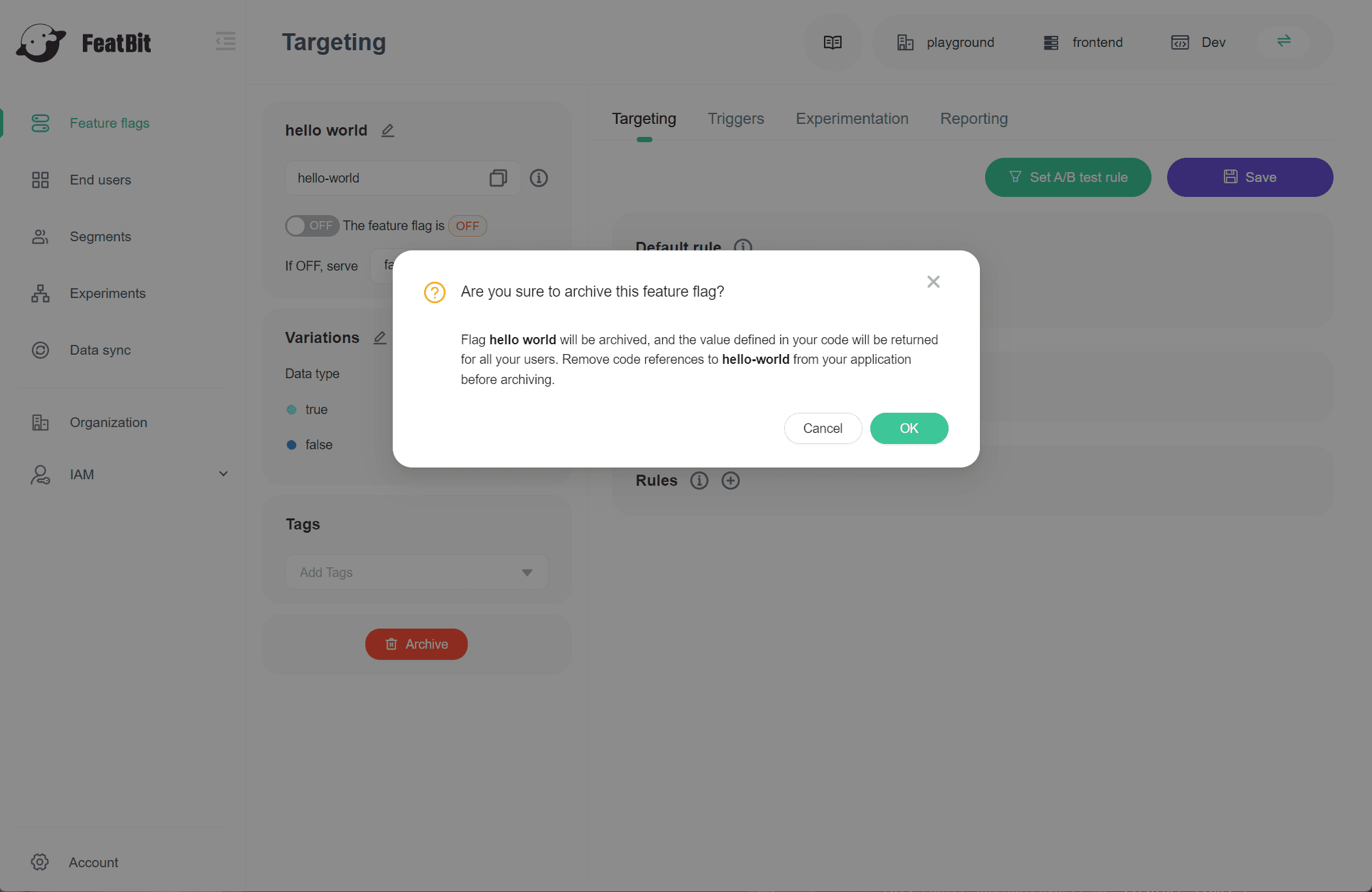Viewport: 1372px width, 892px height.
Task: Confirm archiving with OK button
Action: [909, 428]
